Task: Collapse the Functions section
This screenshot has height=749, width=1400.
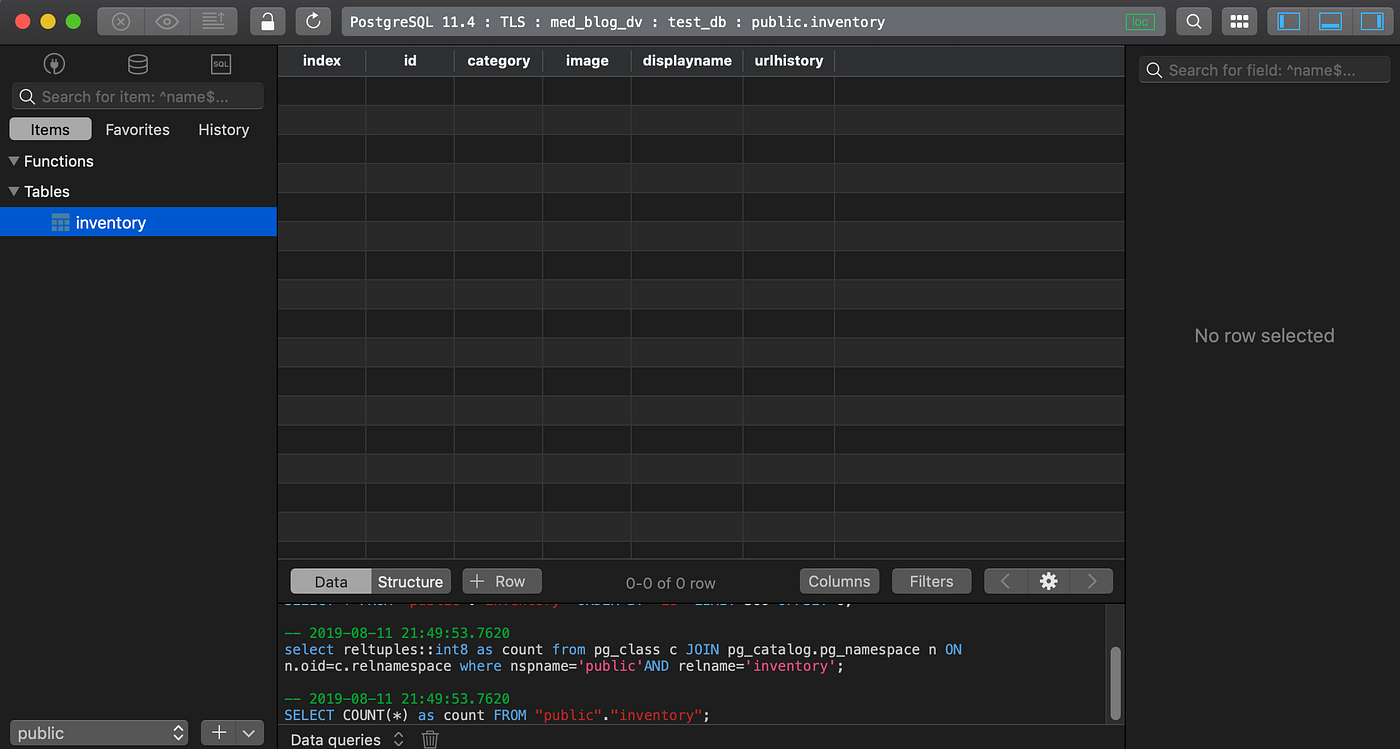Action: tap(13, 161)
